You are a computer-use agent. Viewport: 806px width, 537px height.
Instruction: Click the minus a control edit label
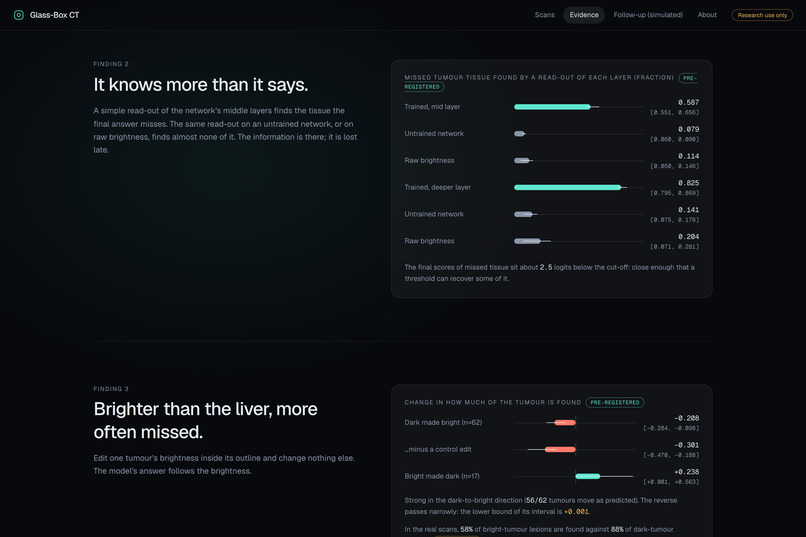pos(438,450)
